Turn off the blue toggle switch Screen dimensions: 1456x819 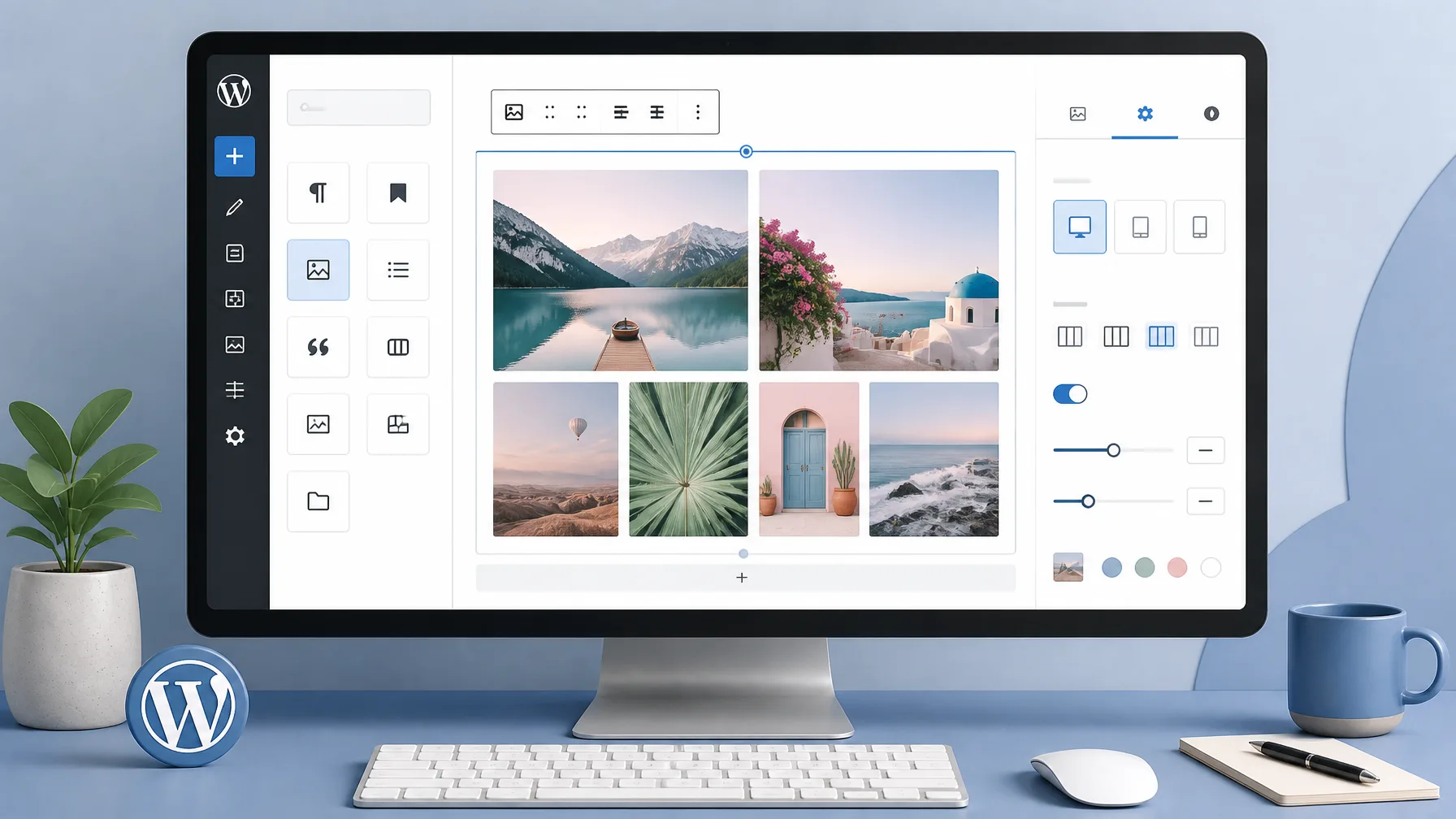point(1070,394)
